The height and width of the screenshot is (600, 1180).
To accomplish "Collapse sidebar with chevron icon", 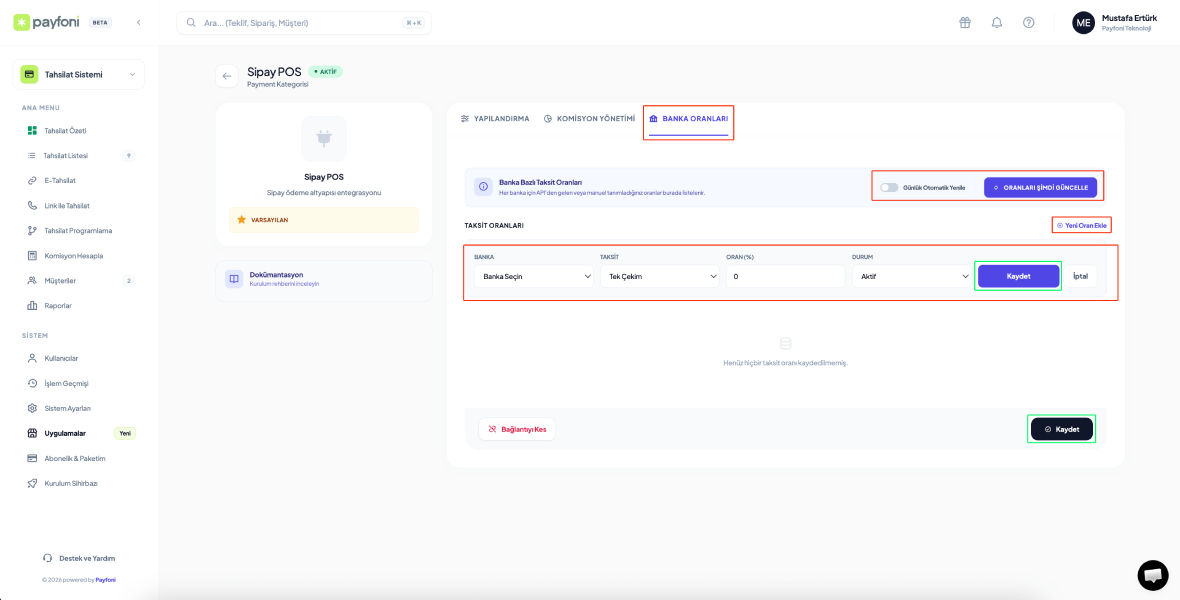I will tap(138, 22).
